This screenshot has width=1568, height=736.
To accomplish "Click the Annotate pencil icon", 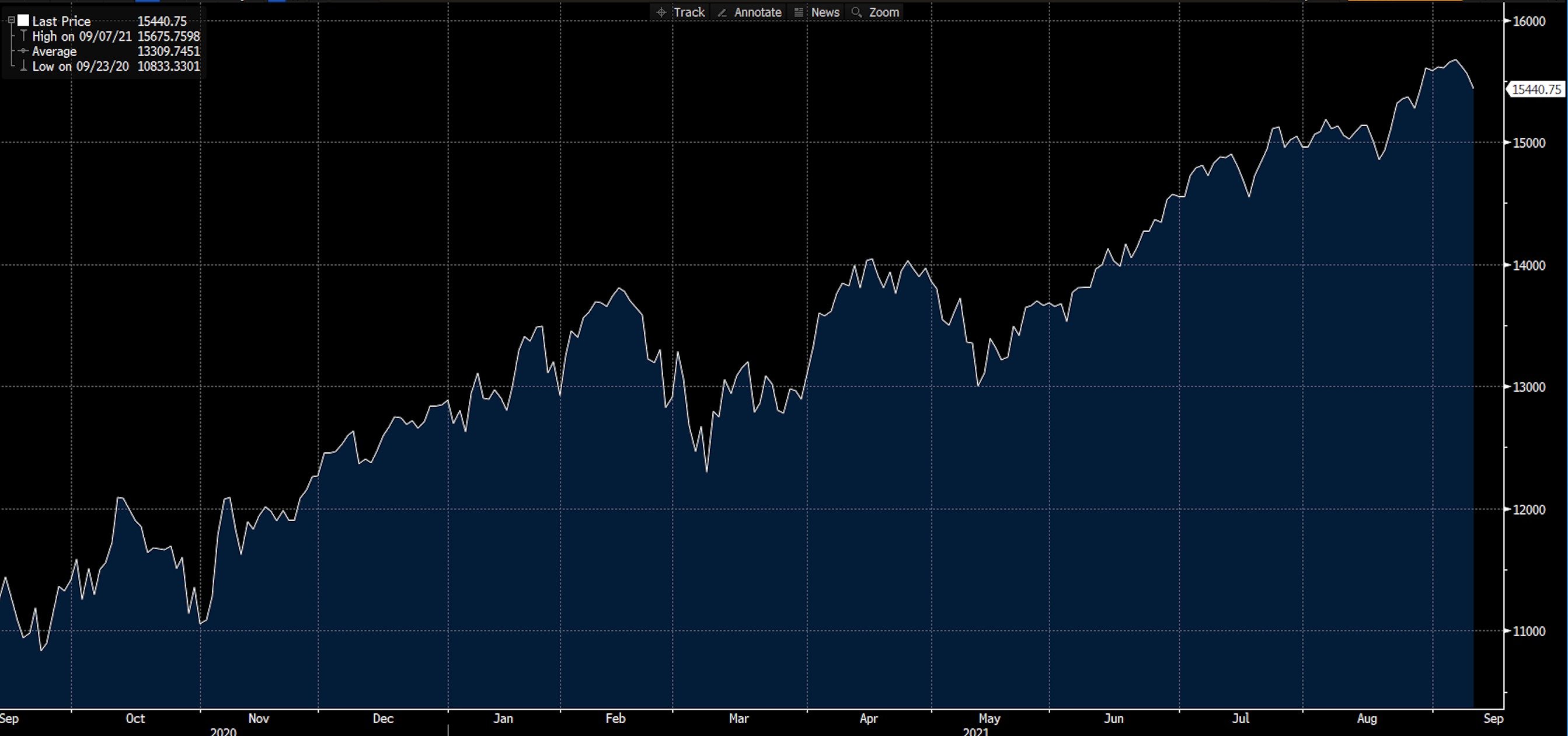I will (x=723, y=12).
